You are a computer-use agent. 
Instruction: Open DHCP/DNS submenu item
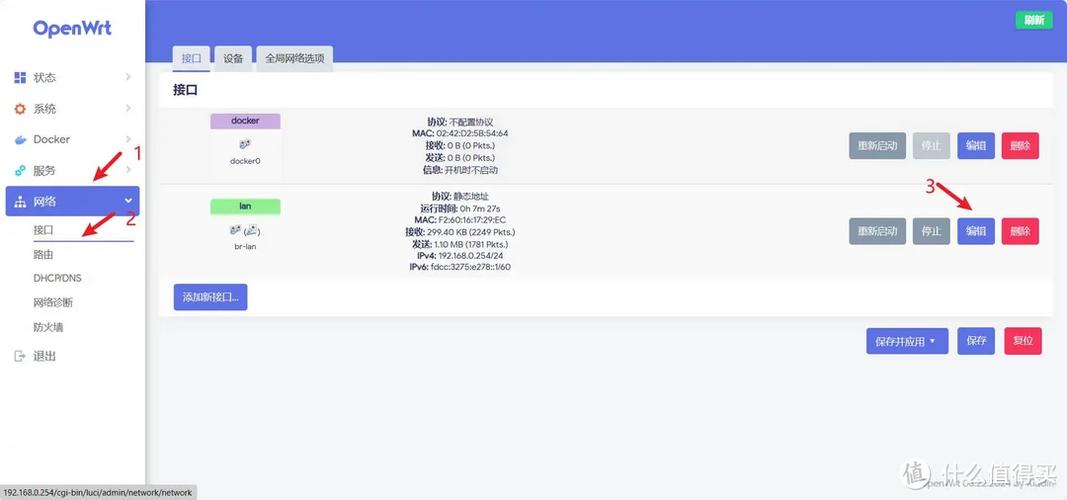58,278
